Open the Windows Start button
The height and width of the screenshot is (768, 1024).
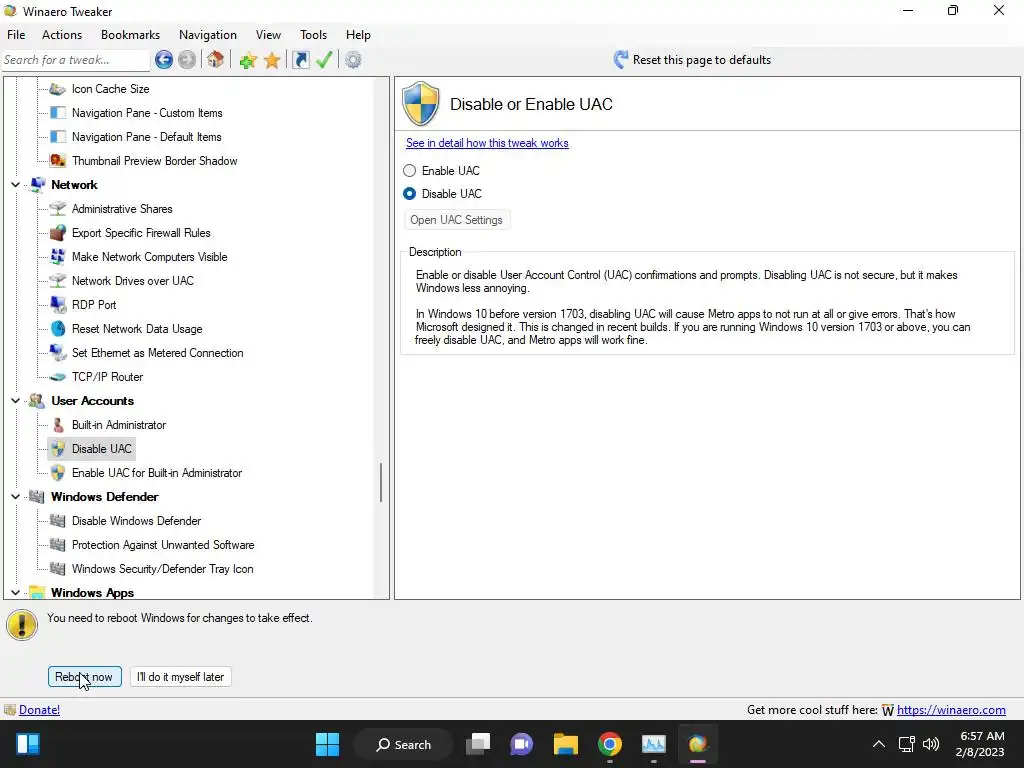coord(327,744)
